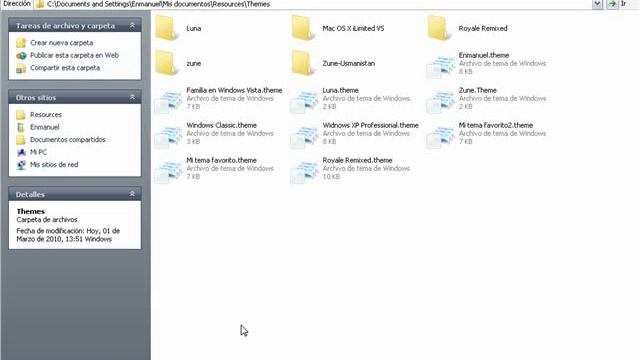
Task: Select the Mi tema favorito.theme icon
Action: [x=168, y=172]
